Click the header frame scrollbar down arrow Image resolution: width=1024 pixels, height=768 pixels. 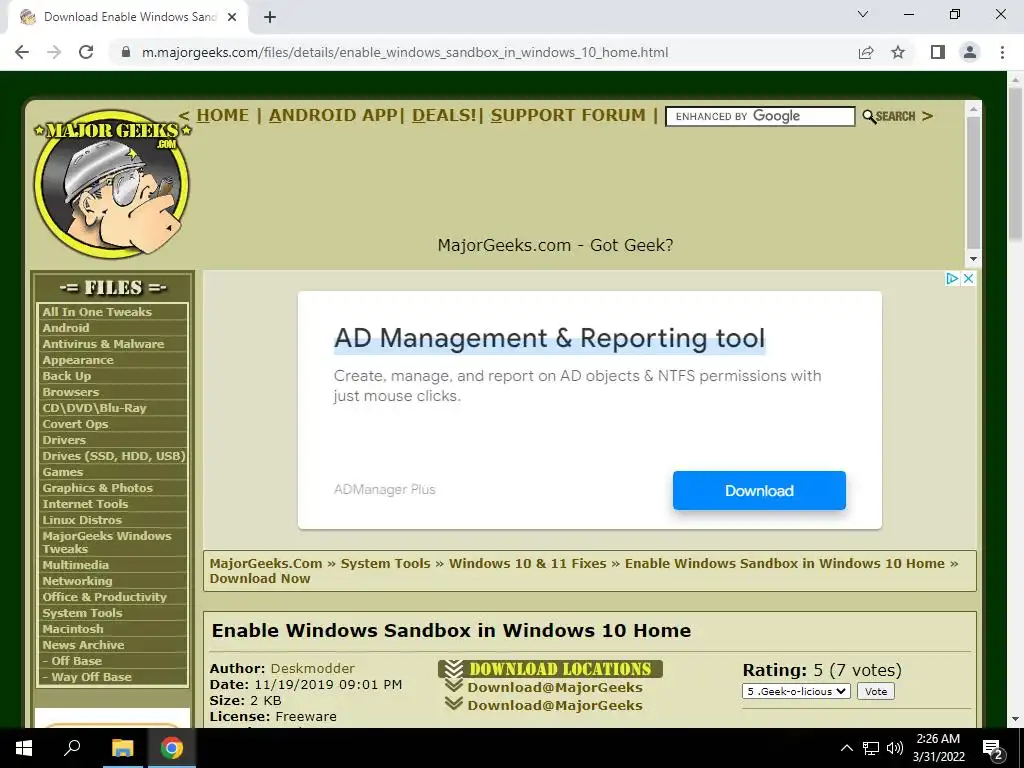973,259
